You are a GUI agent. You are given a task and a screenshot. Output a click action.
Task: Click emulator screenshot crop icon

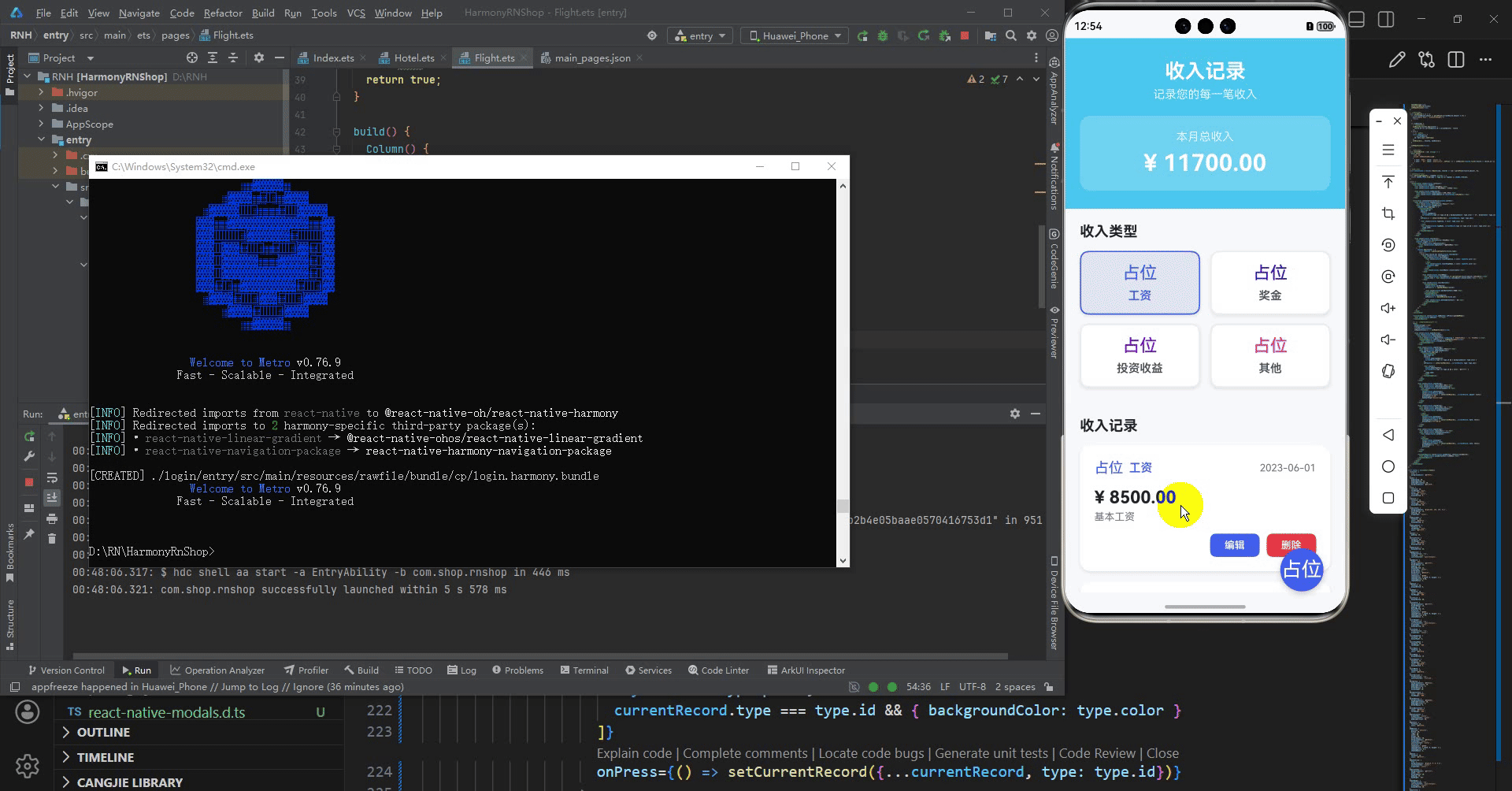click(1388, 214)
